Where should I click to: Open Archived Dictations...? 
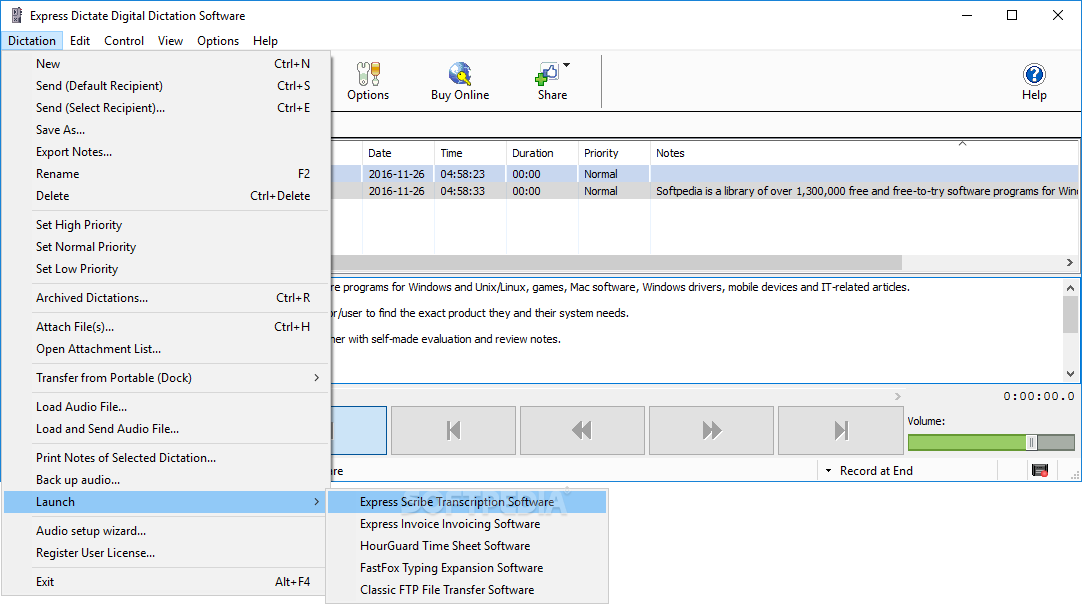[166, 298]
